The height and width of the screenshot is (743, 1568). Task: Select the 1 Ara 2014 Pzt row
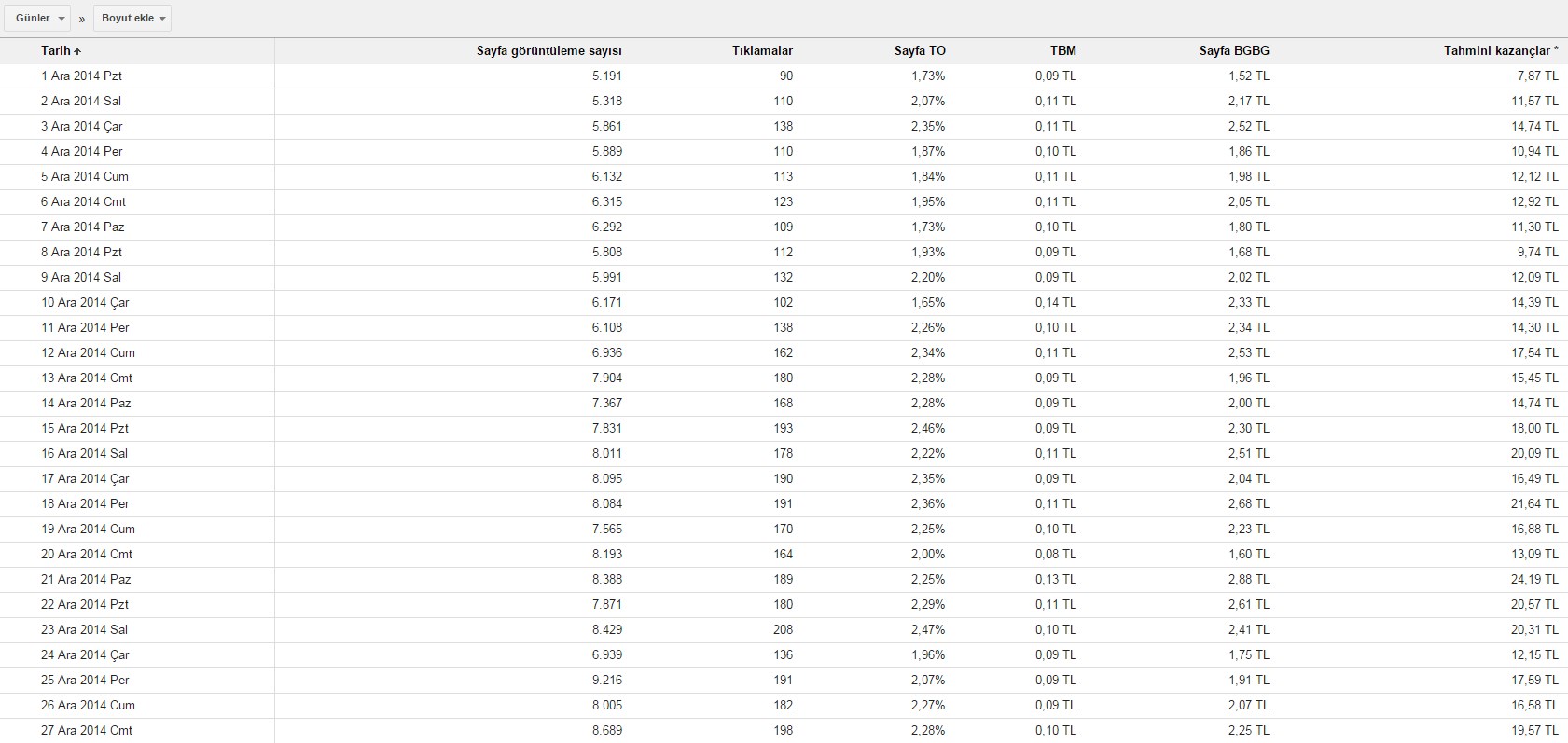coord(784,76)
